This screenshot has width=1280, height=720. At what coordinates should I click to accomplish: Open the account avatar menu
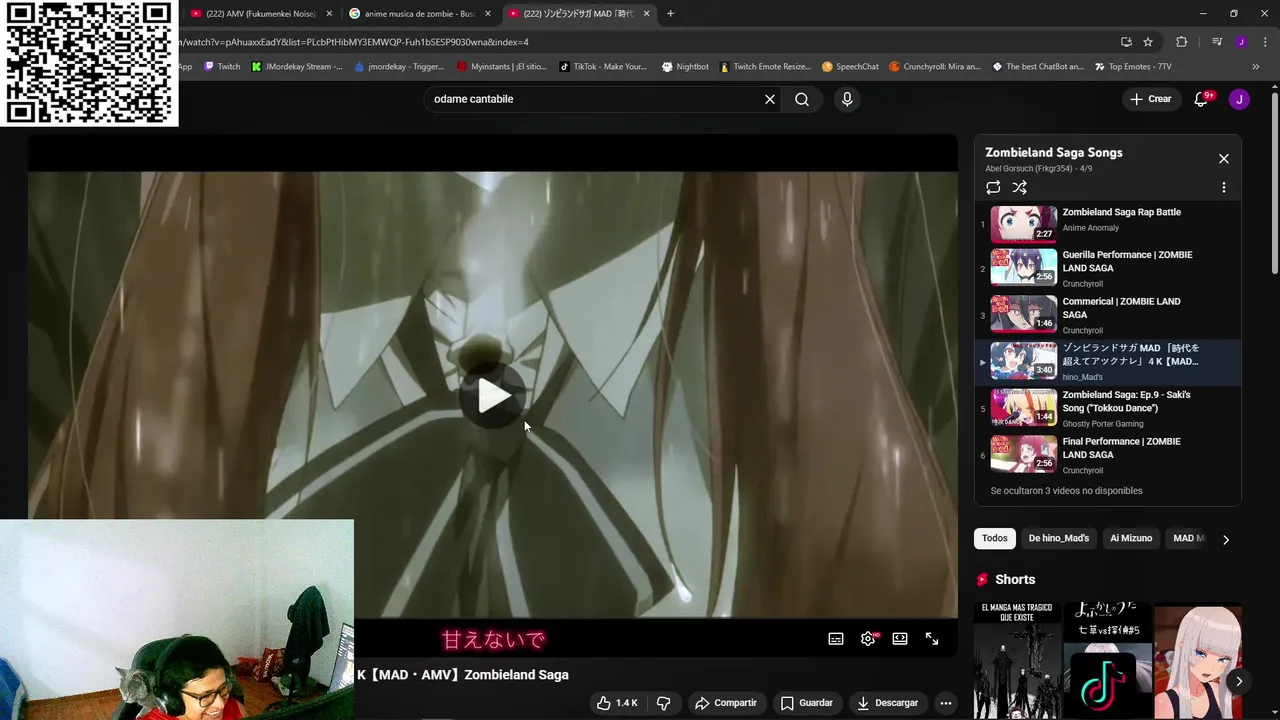click(1239, 99)
